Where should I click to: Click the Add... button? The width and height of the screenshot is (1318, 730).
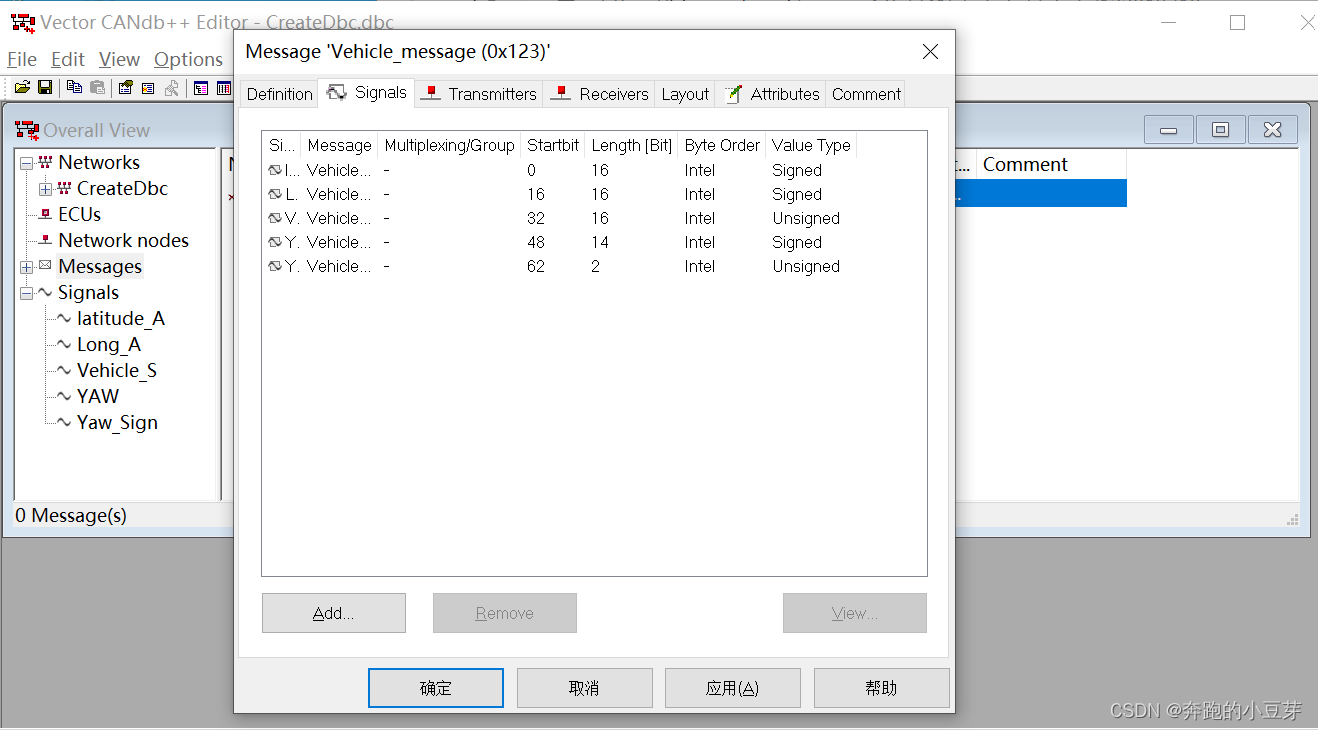[334, 613]
